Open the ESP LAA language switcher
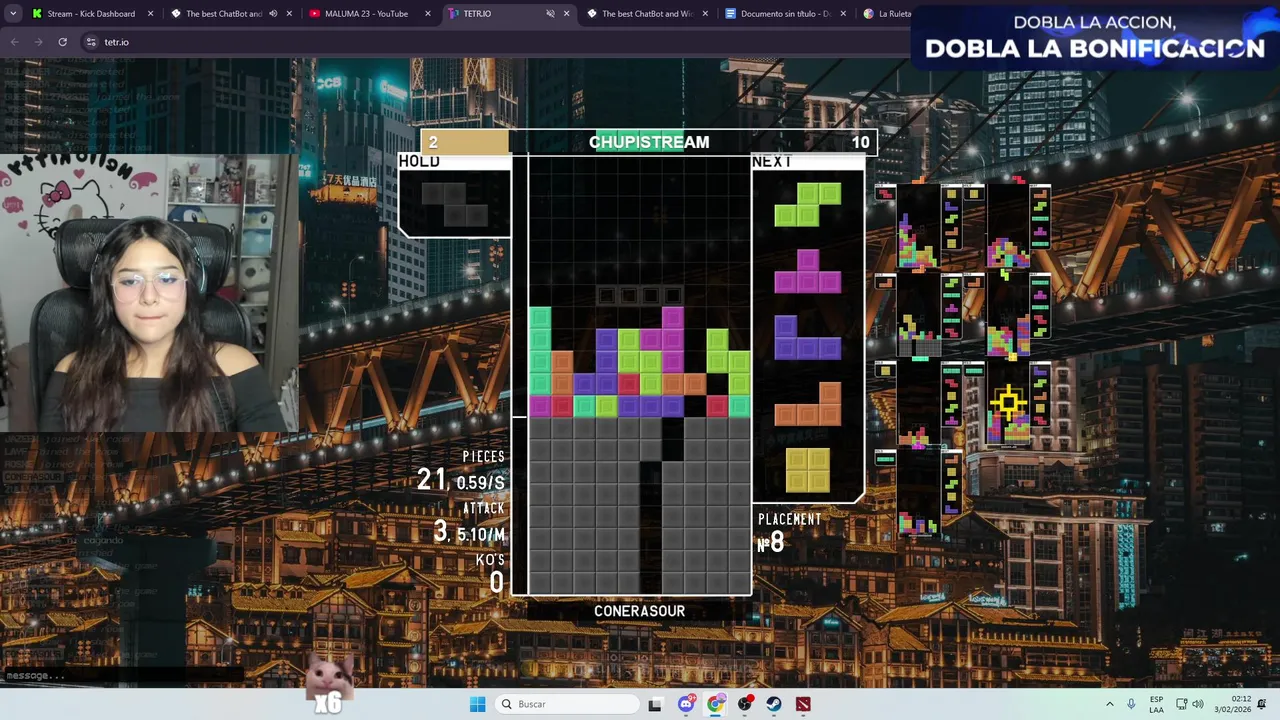 (1157, 704)
